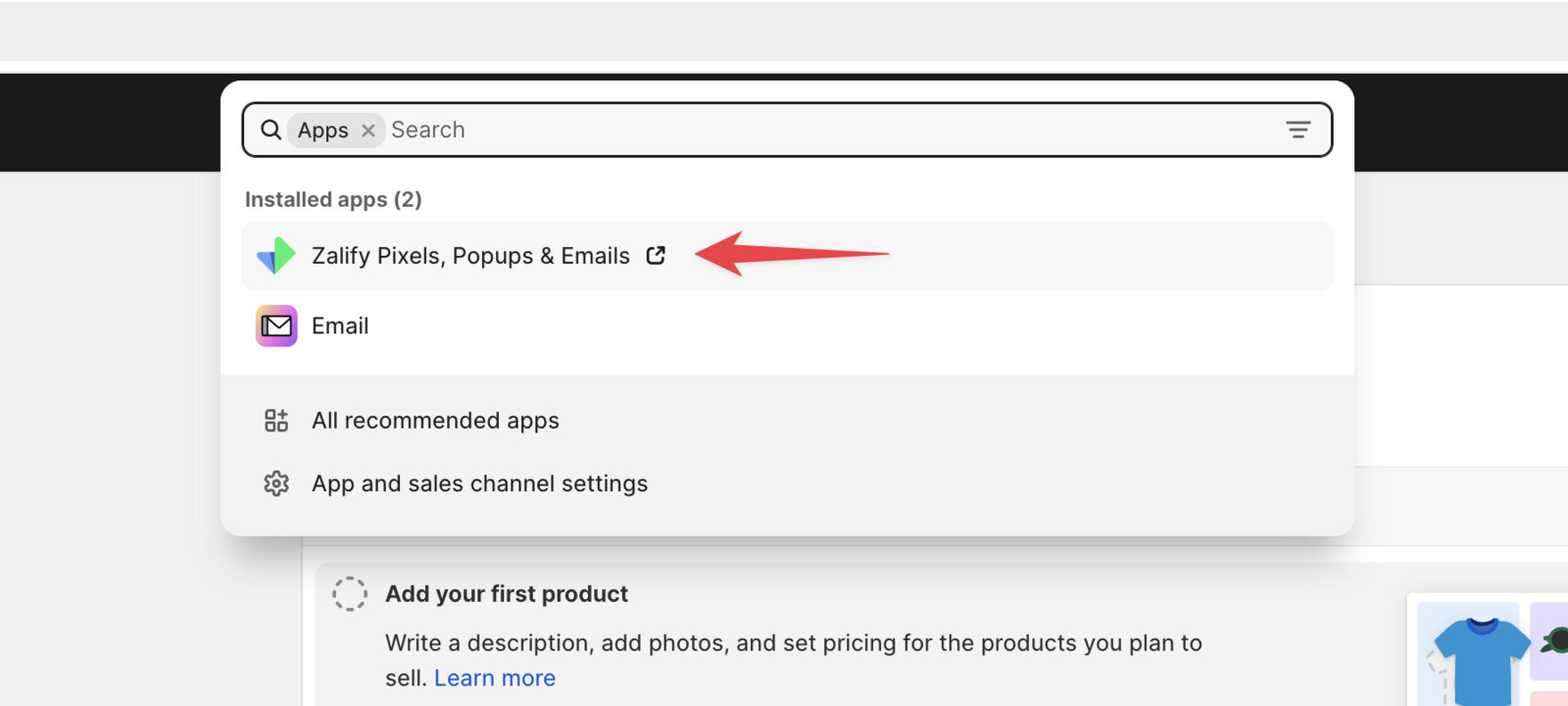Open the search filter options icon
Viewport: 1568px width, 706px height.
1298,129
